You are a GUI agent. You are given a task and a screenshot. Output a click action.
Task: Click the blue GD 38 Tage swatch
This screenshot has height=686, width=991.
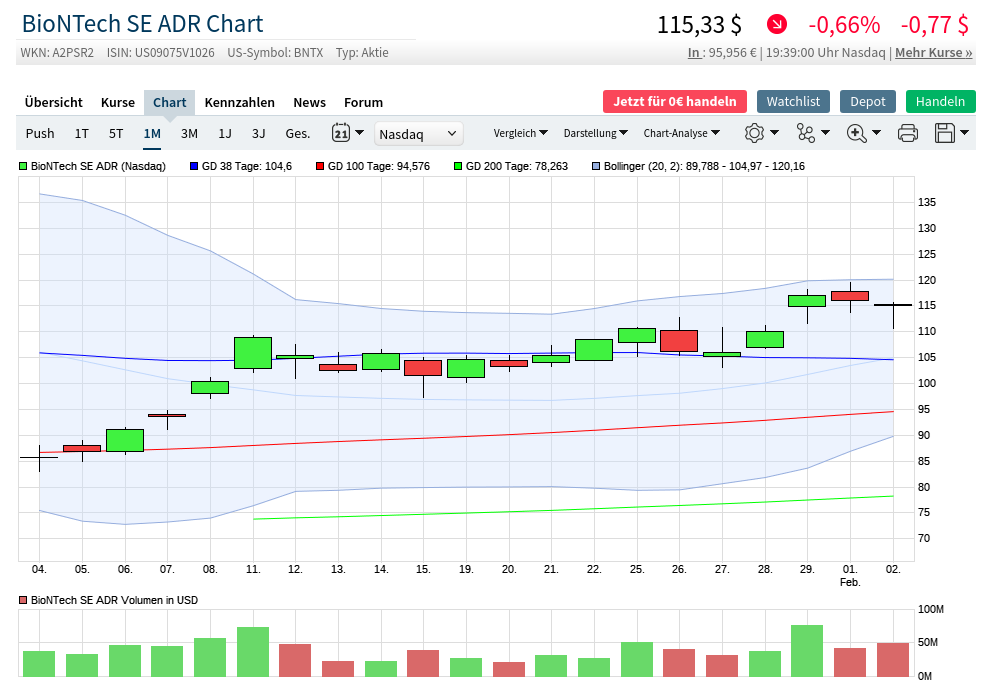pos(194,166)
